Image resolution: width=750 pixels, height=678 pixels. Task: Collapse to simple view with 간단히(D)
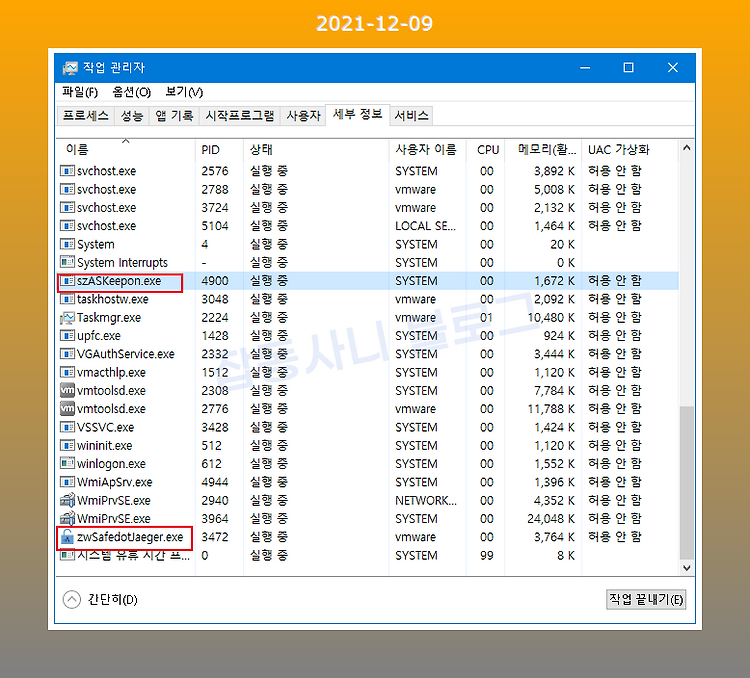(100, 600)
